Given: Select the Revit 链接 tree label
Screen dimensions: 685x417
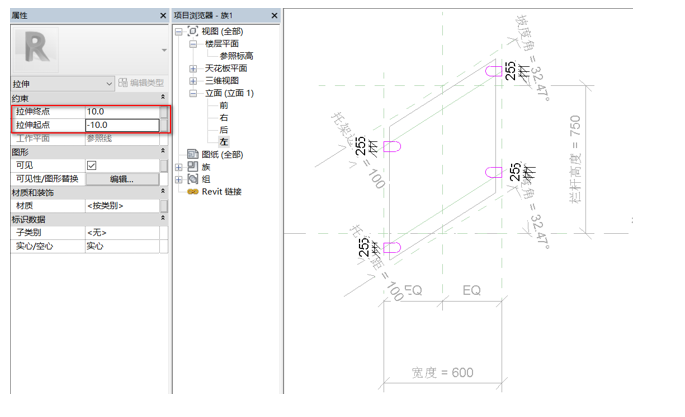Looking at the screenshot, I should [221, 192].
